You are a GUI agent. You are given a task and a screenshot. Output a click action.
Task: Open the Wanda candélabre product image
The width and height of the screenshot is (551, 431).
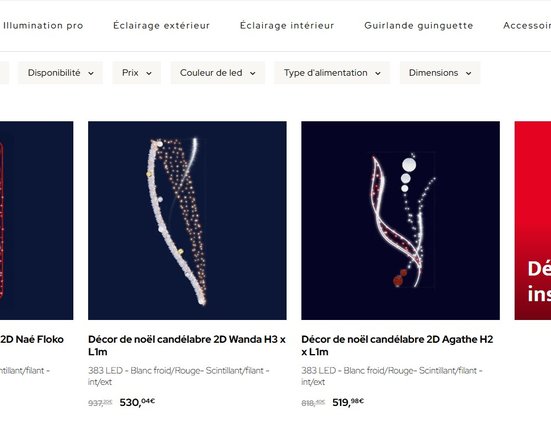point(187,221)
